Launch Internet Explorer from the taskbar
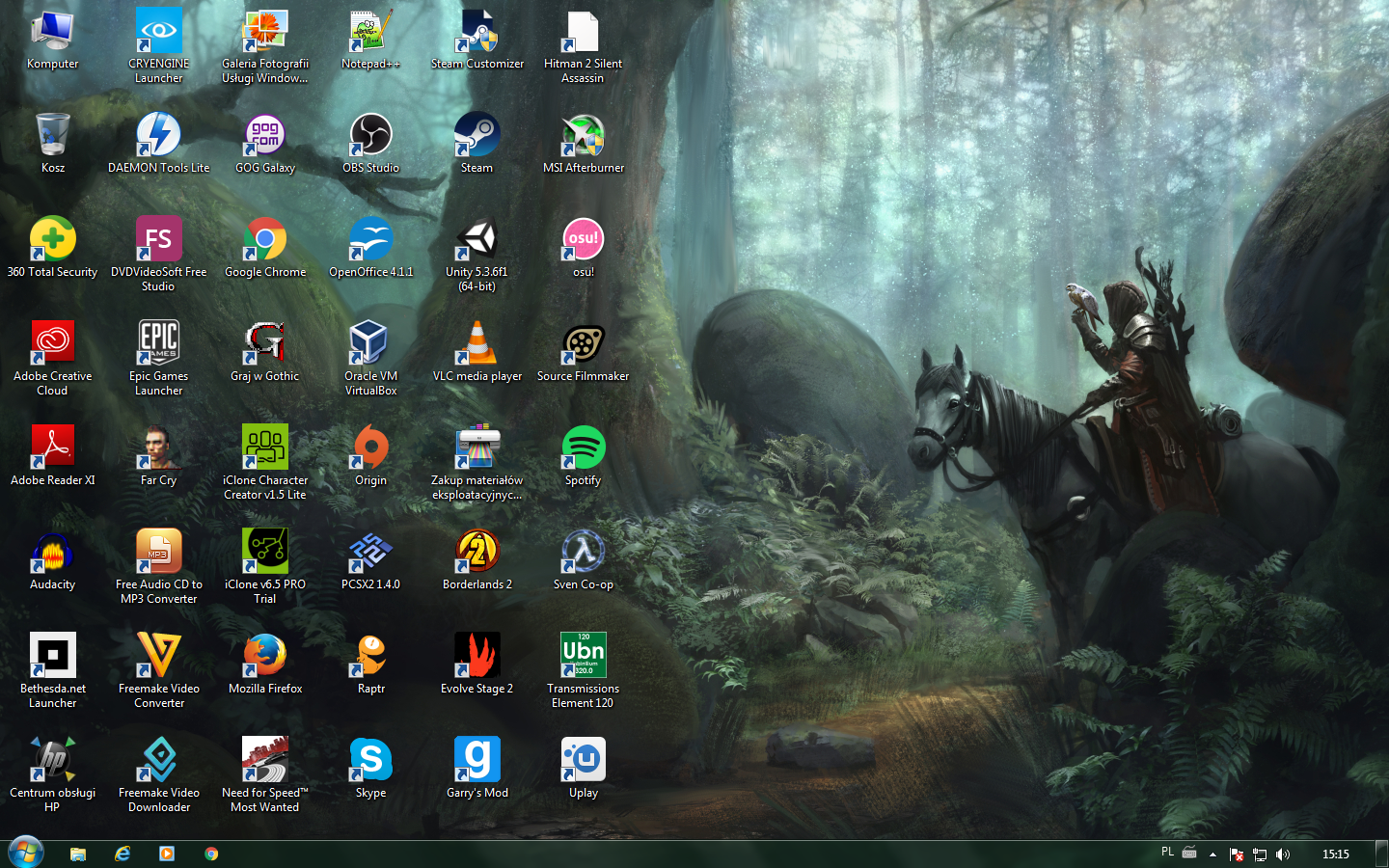1389x868 pixels. click(123, 854)
